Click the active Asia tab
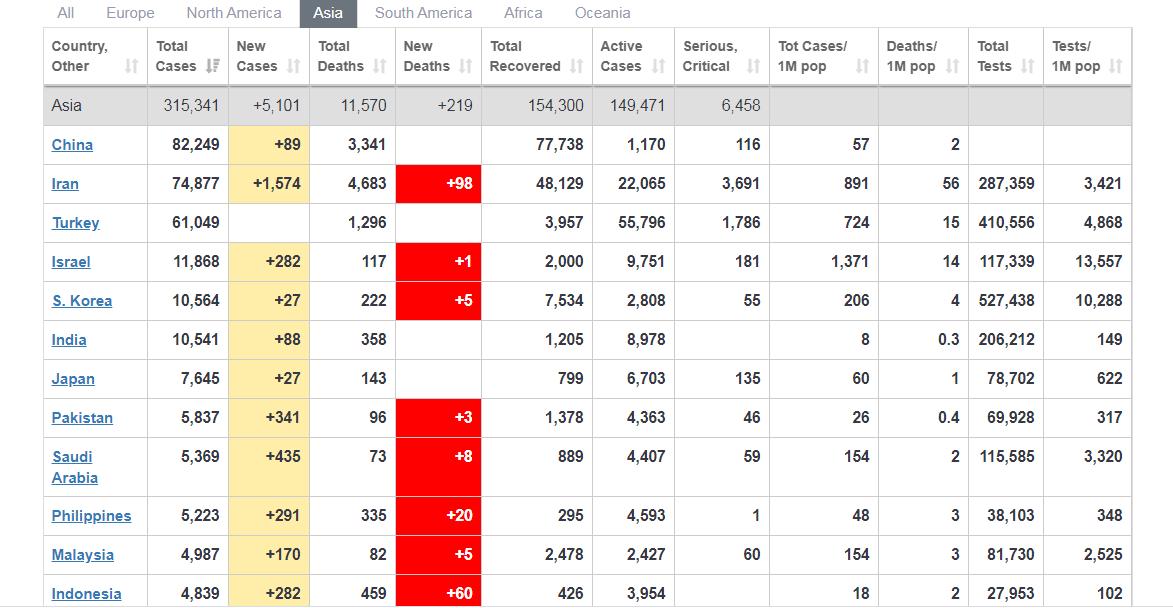 click(328, 13)
